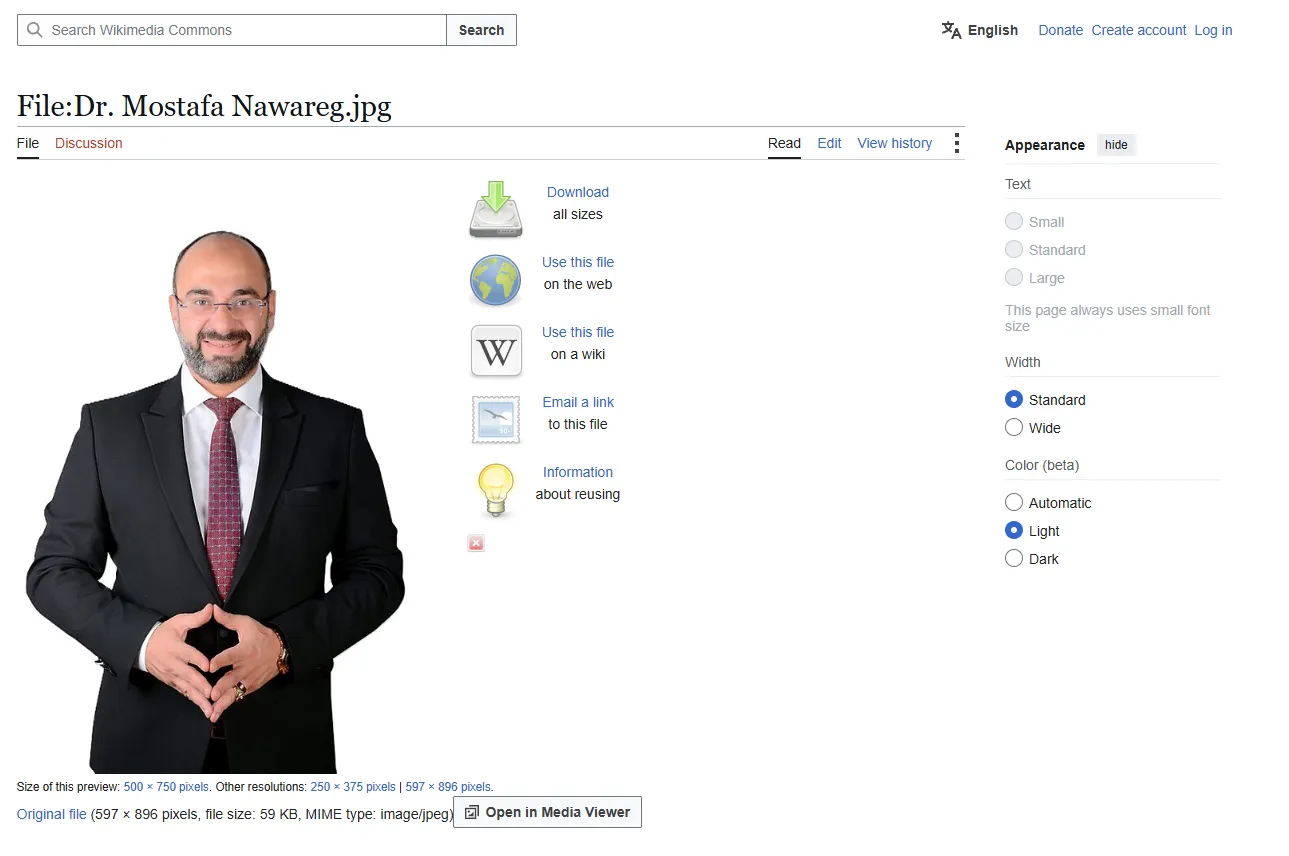The image size is (1289, 856).
Task: Click the magnifier icon in search box
Action: [35, 30]
